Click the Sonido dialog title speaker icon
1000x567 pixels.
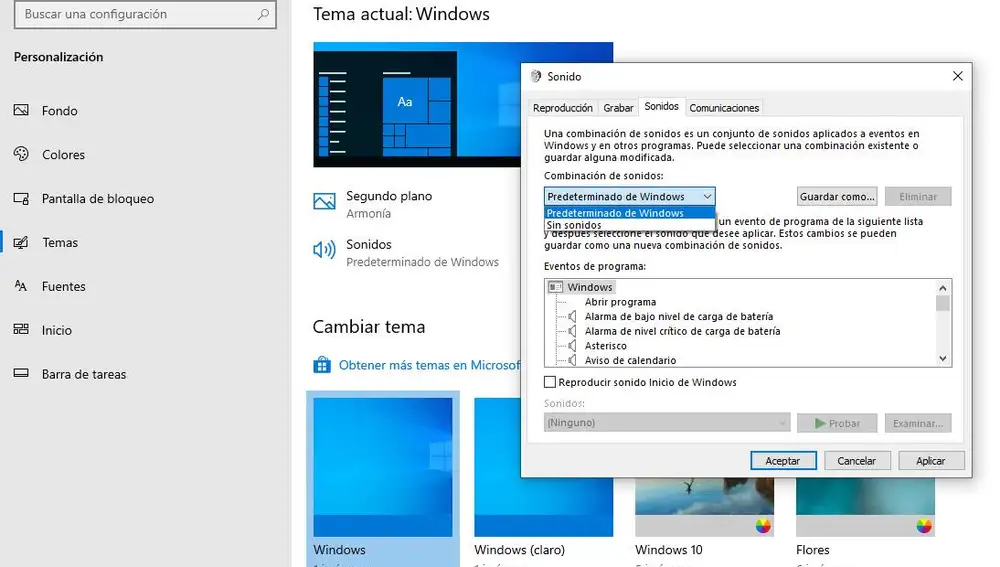pos(536,76)
